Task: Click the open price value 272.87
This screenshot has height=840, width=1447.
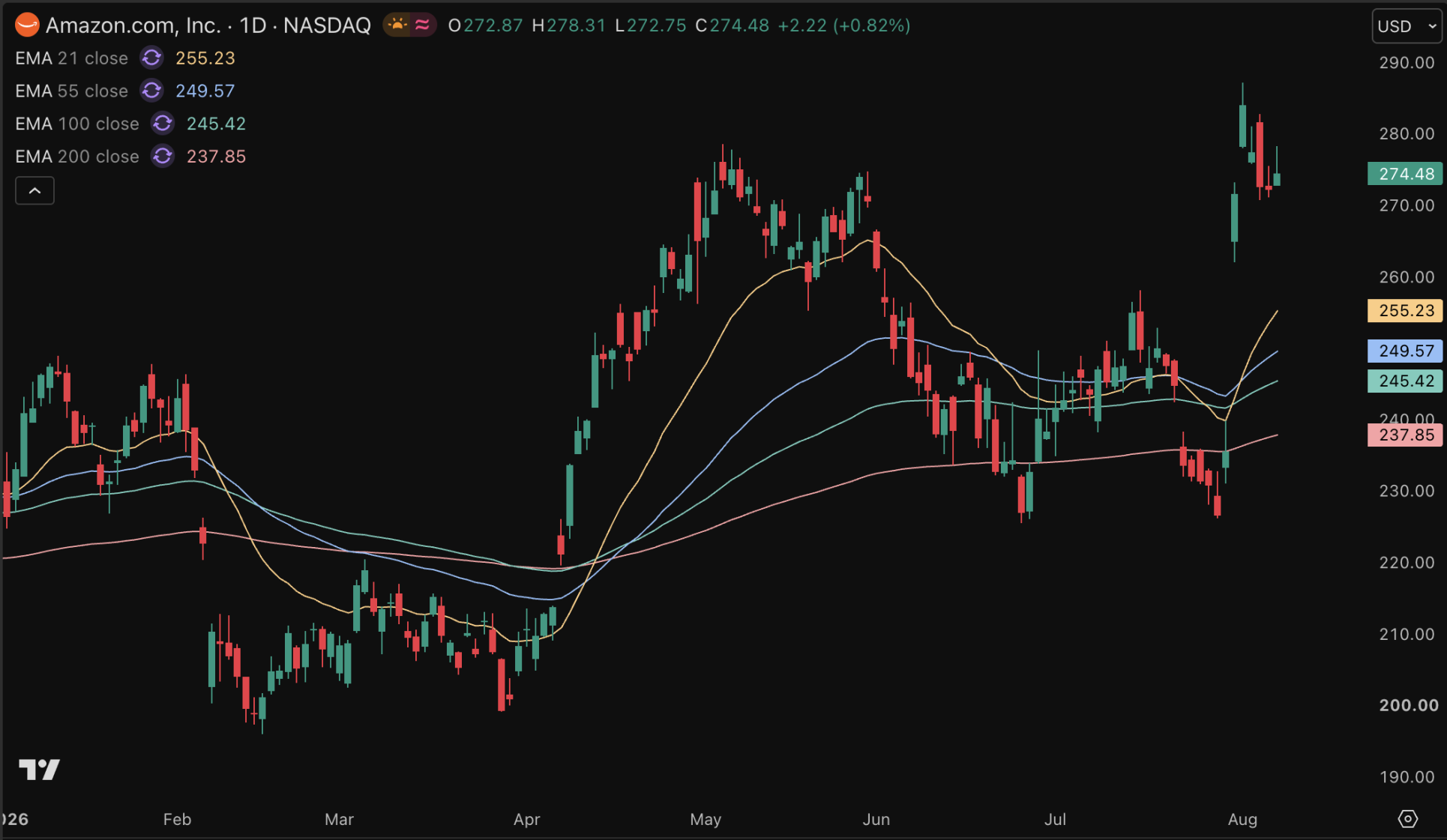Action: tap(493, 25)
